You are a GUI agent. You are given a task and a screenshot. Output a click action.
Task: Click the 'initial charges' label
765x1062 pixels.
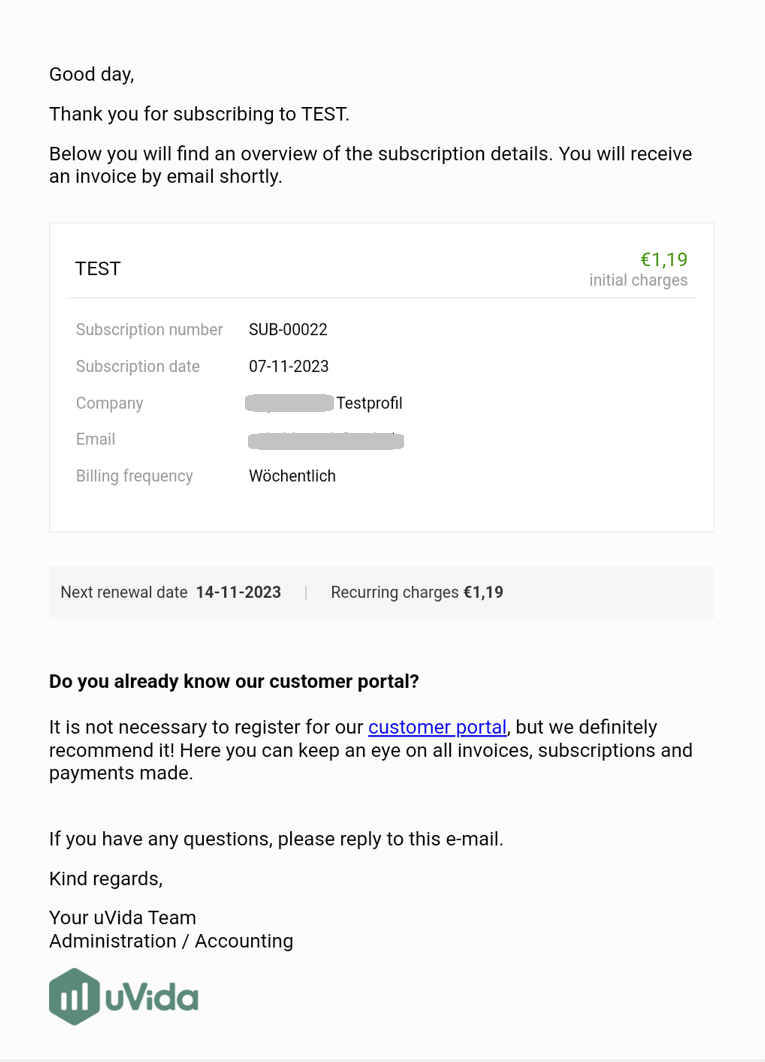tap(638, 280)
